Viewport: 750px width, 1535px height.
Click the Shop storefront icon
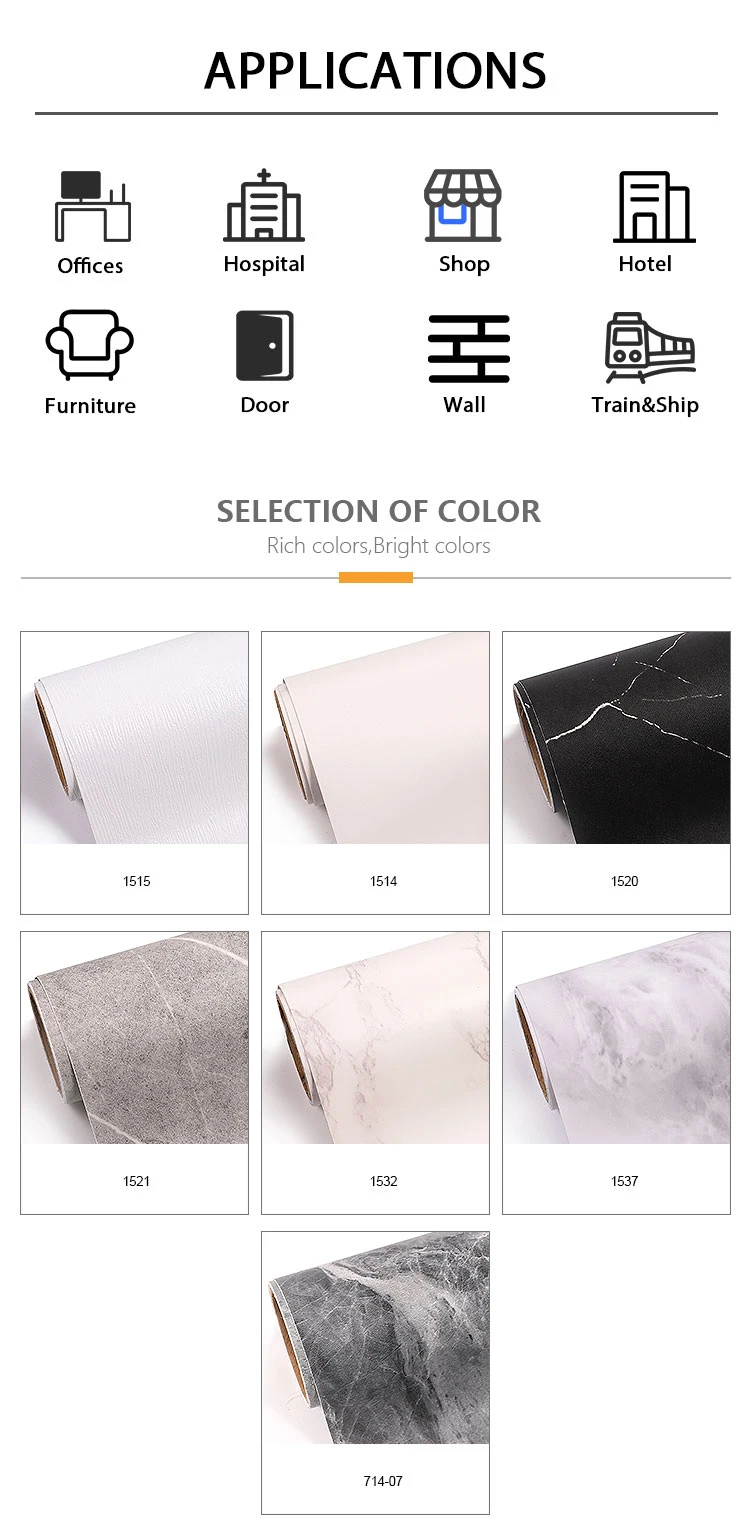(x=463, y=205)
